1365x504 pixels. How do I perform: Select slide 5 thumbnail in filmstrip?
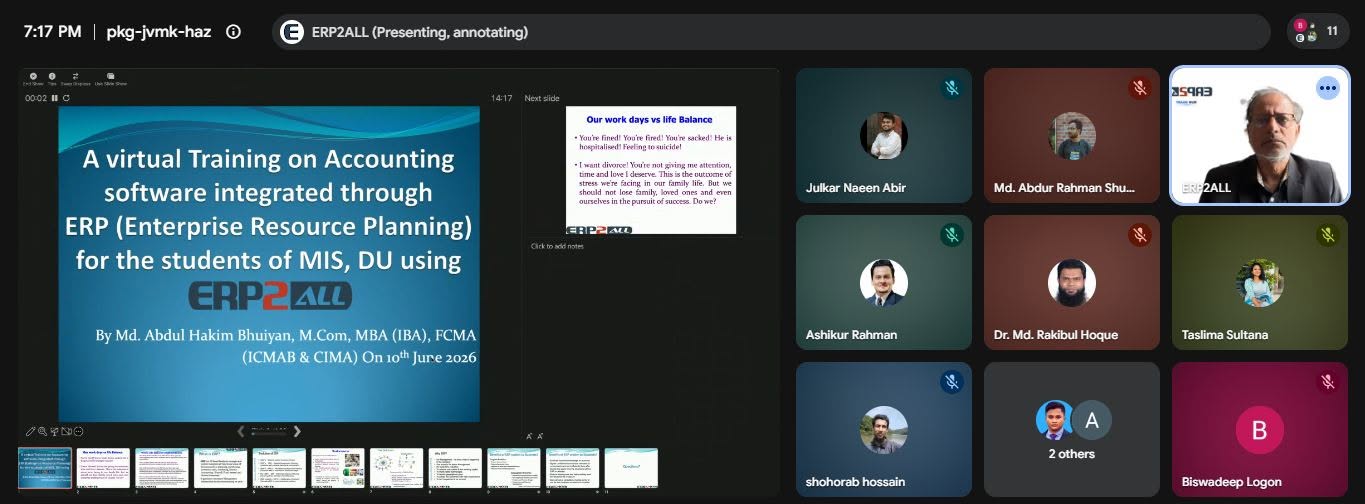point(279,468)
